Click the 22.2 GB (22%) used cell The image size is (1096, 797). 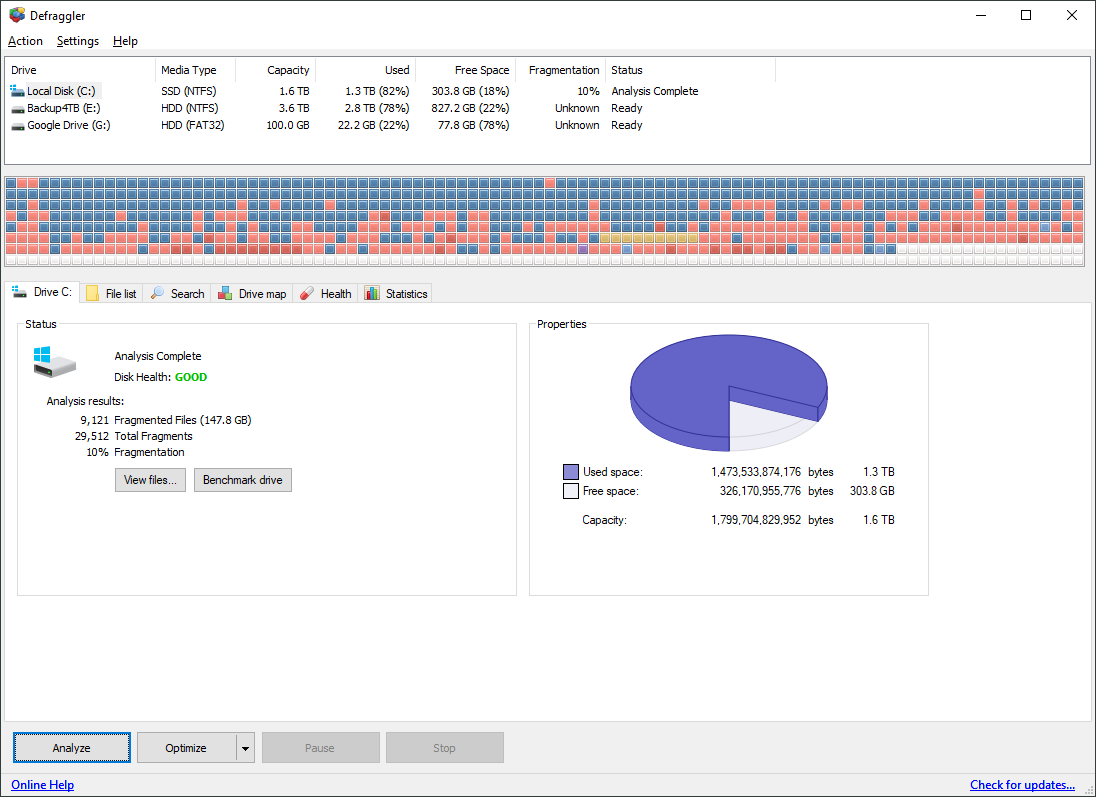[x=373, y=125]
